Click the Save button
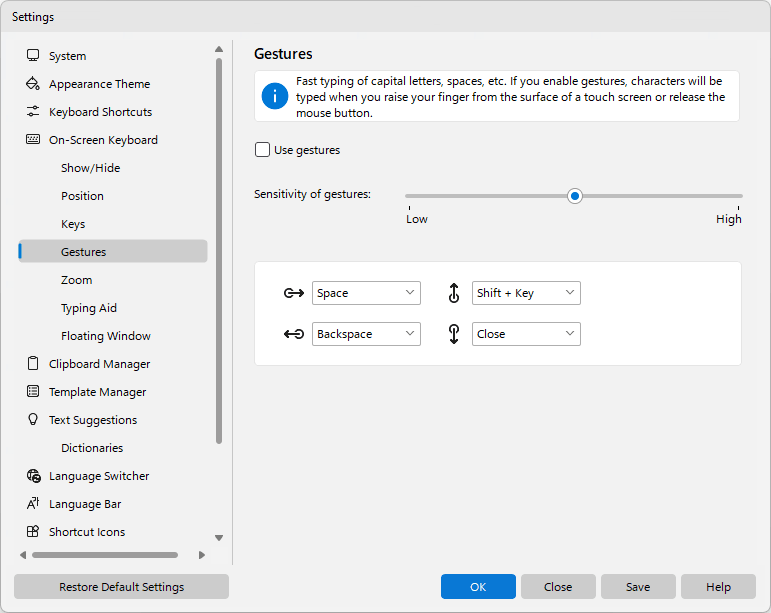The width and height of the screenshot is (771, 613). click(638, 586)
